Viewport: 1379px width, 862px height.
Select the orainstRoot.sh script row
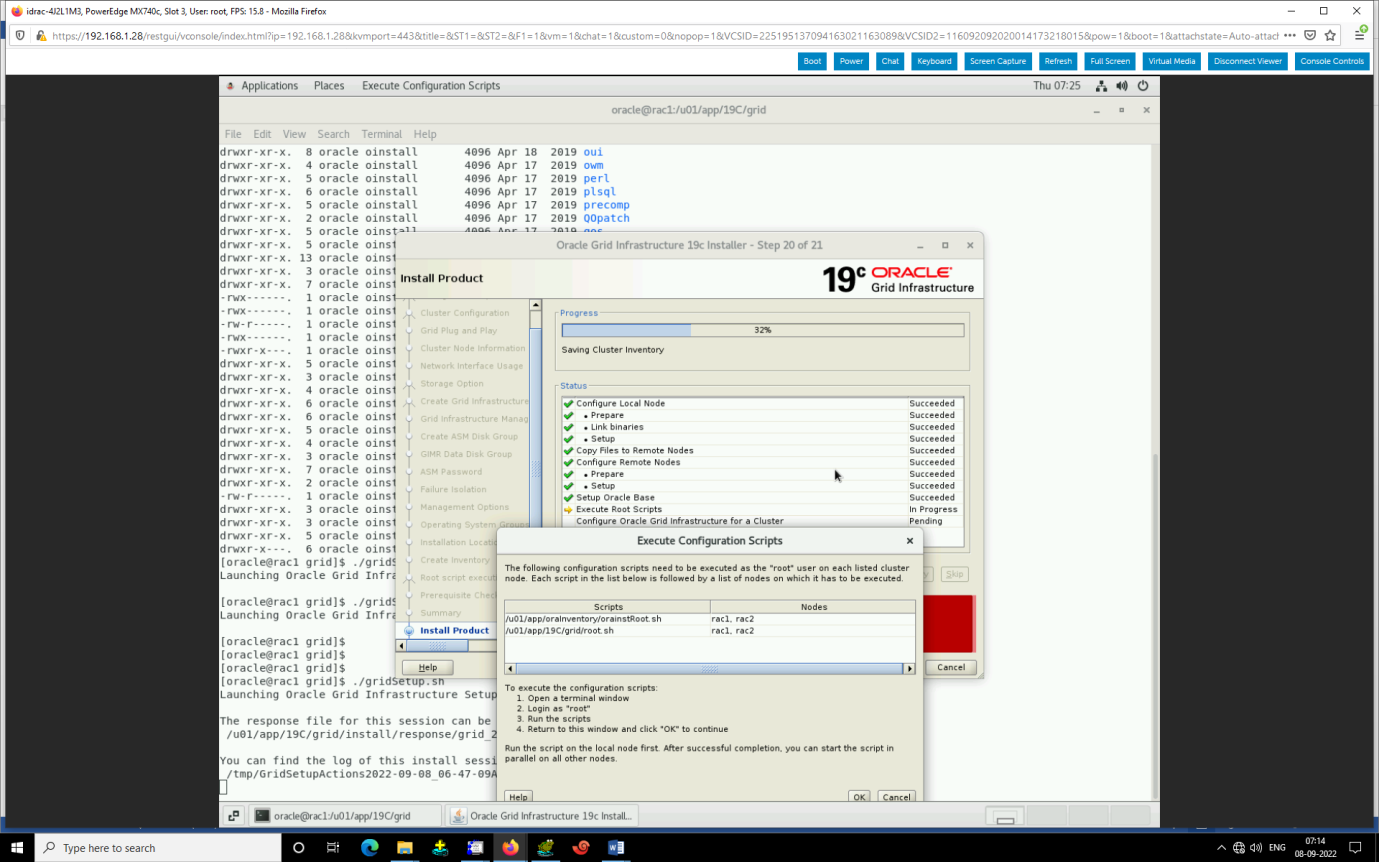click(x=710, y=619)
